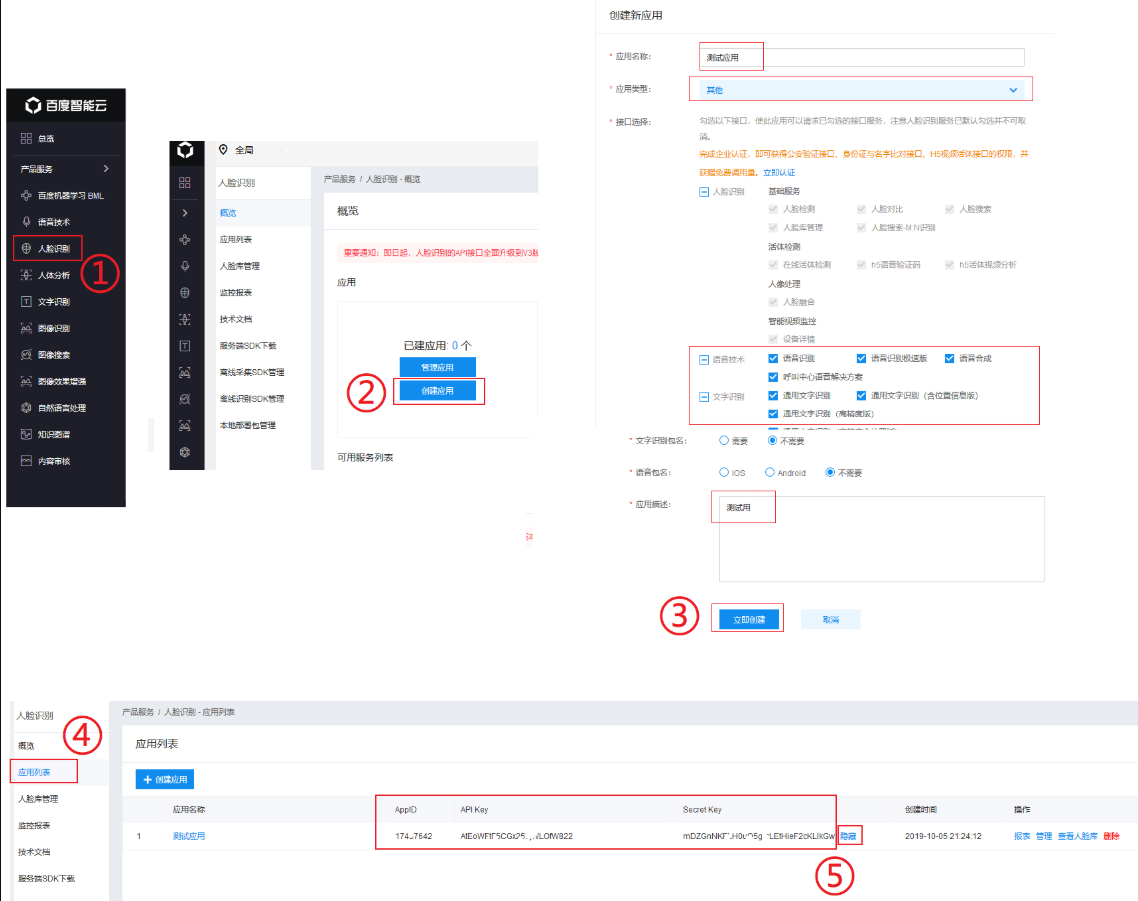Click 查看人脸库 link in table row
The width and height of the screenshot is (1138, 901).
pos(1078,836)
